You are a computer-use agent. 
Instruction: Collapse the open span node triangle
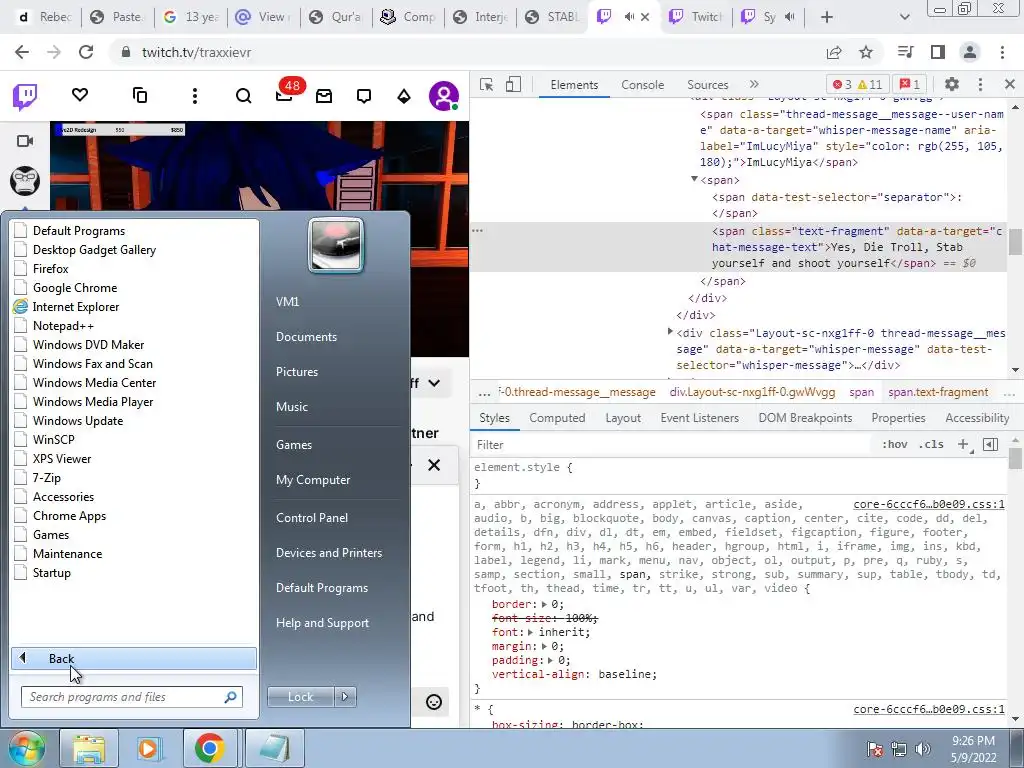[x=694, y=179]
